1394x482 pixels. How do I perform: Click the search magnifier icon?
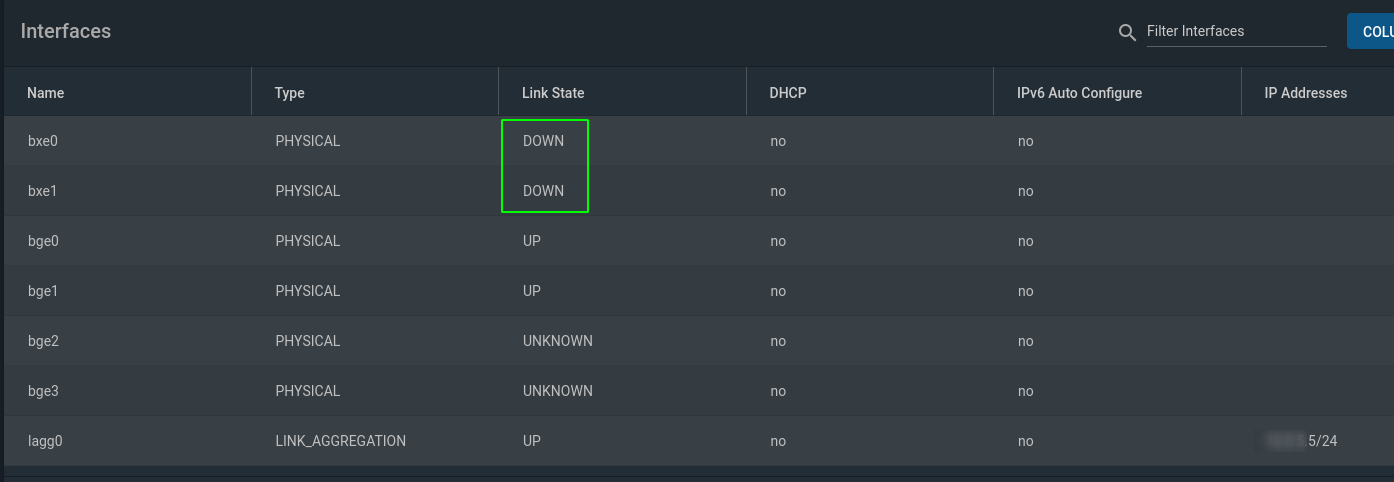pos(1127,33)
